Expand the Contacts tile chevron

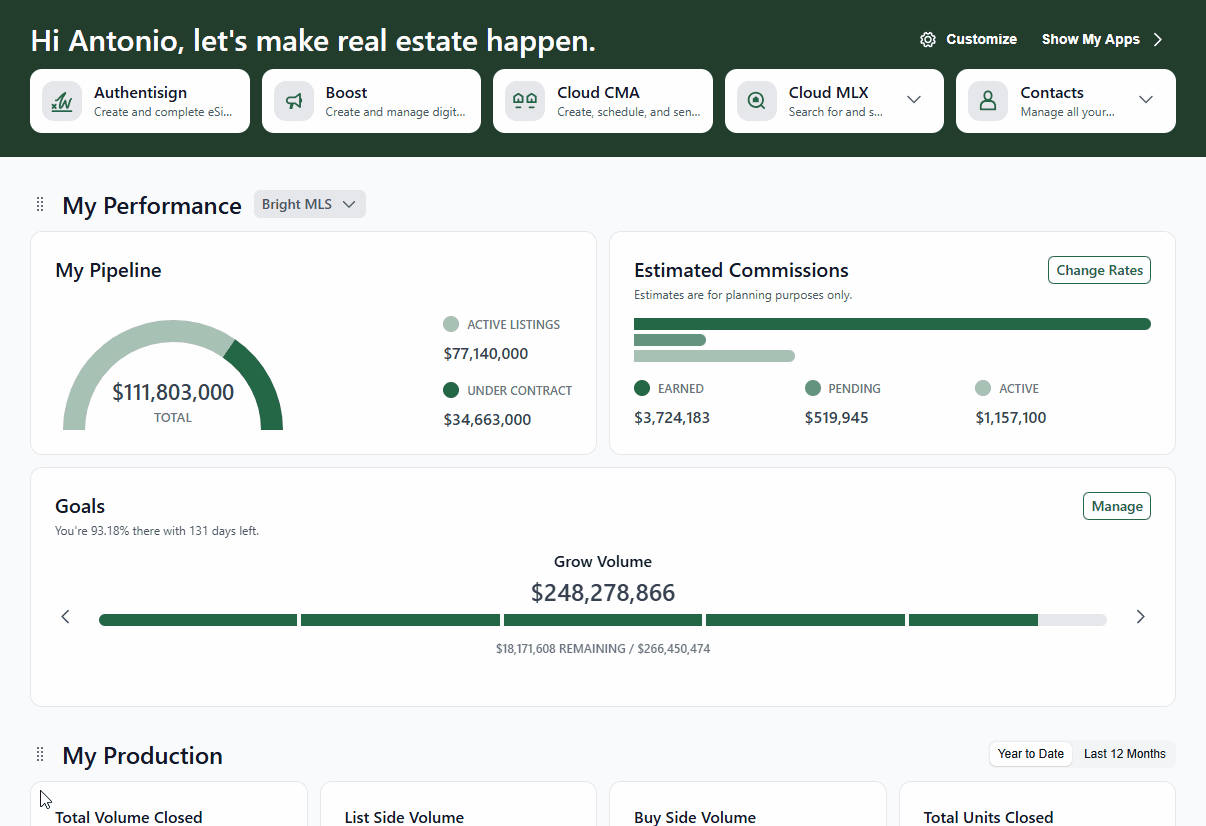coord(1146,100)
